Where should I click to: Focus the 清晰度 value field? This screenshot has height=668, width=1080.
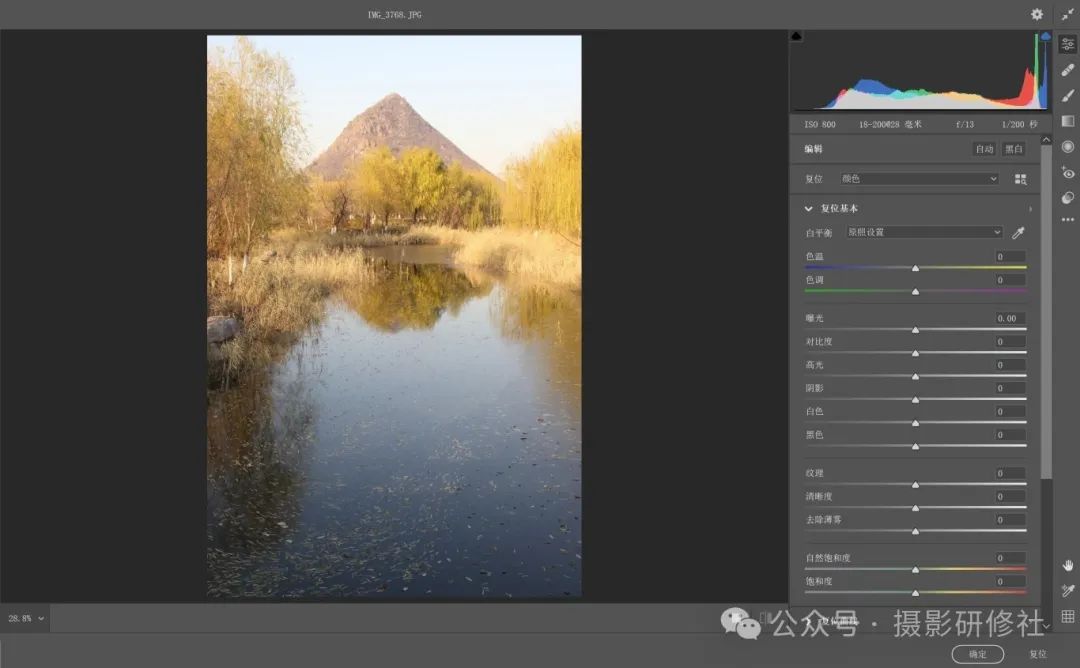(x=1010, y=497)
